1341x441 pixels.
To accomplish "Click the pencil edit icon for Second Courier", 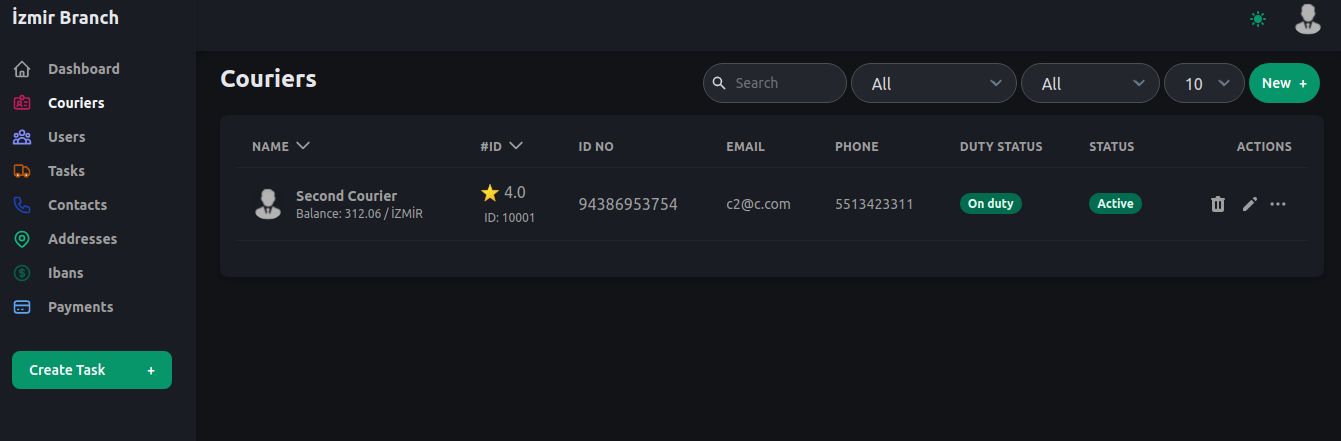I will click(x=1249, y=204).
